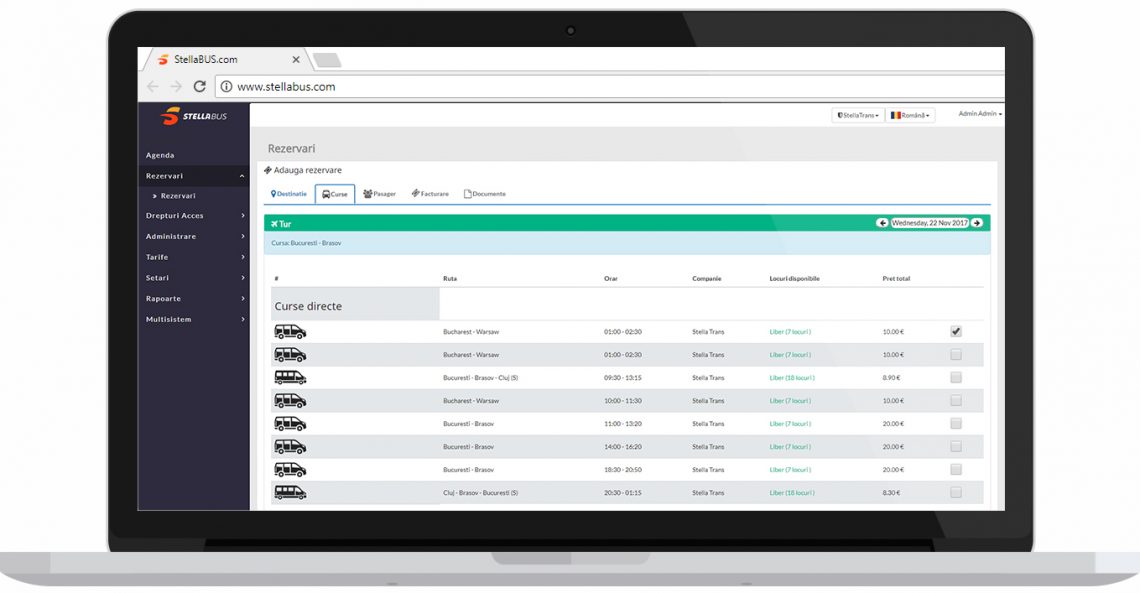The width and height of the screenshot is (1140, 593).
Task: Go to next date with right arrow
Action: [976, 223]
